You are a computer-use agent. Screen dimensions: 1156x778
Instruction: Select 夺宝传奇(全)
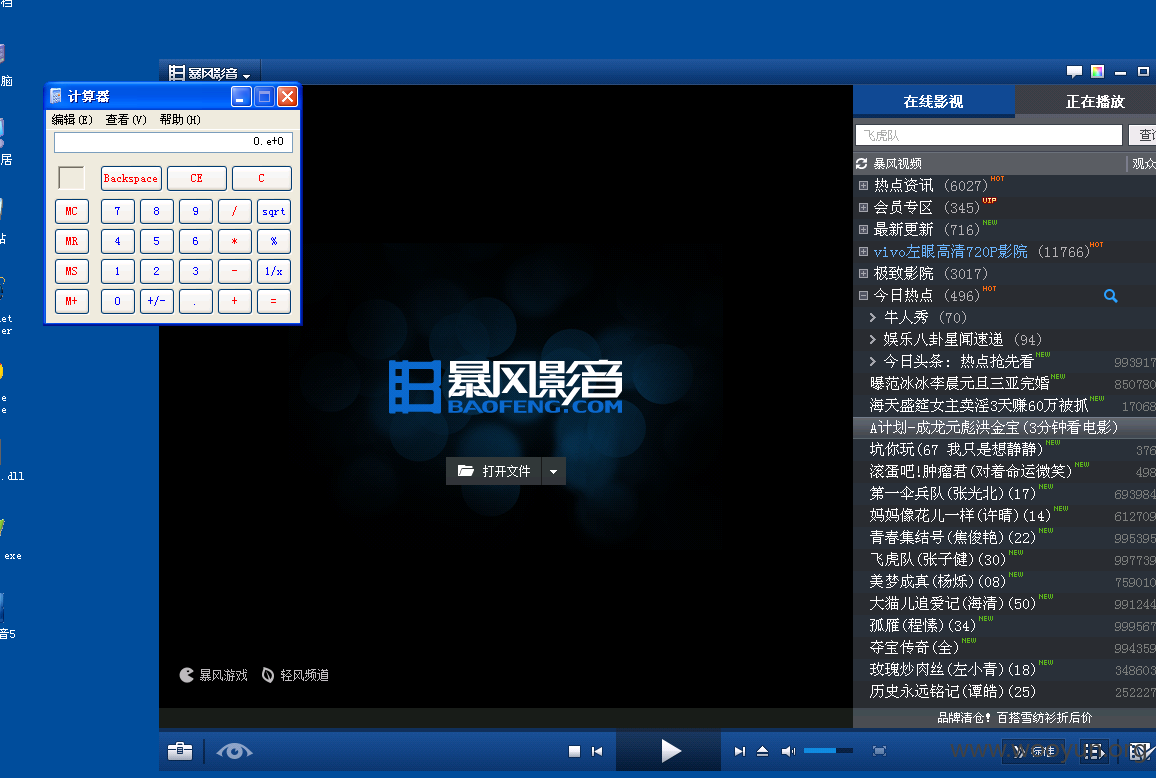[x=914, y=647]
